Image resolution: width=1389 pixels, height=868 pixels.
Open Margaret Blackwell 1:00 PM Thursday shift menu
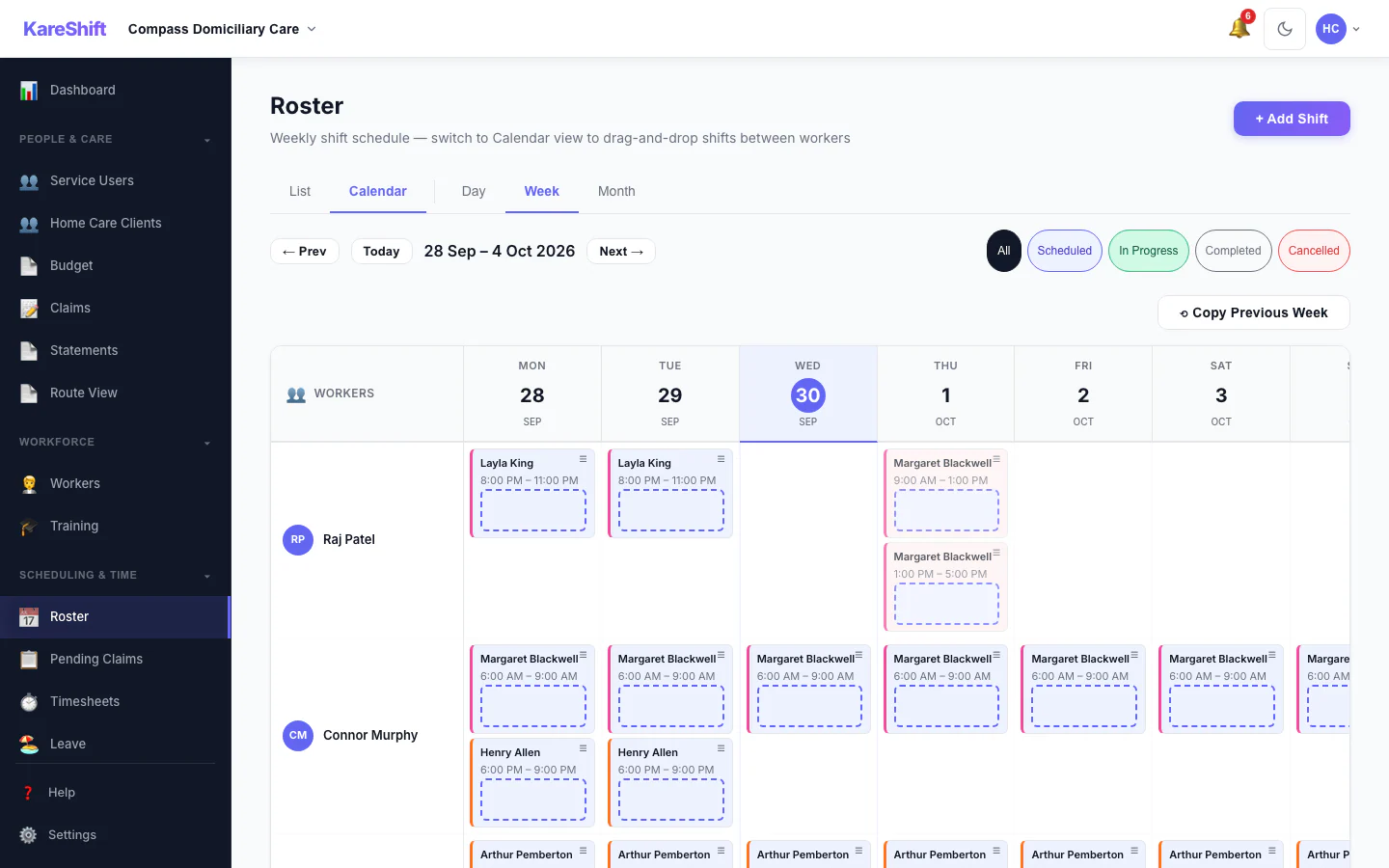[996, 553]
